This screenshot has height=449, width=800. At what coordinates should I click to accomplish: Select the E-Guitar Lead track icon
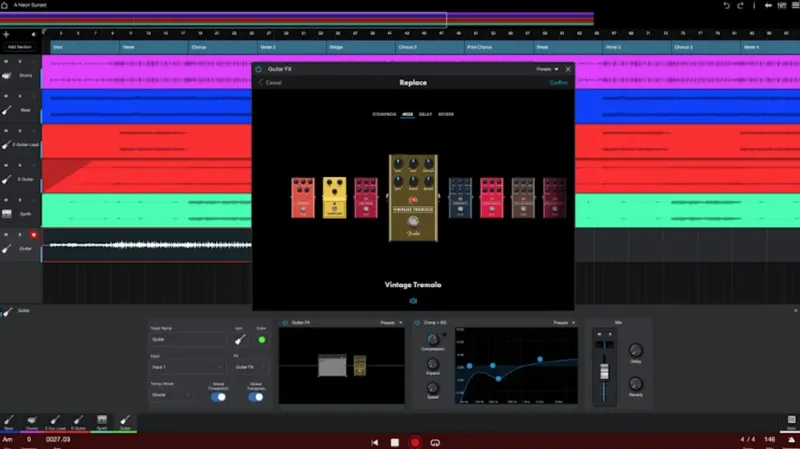click(6, 145)
